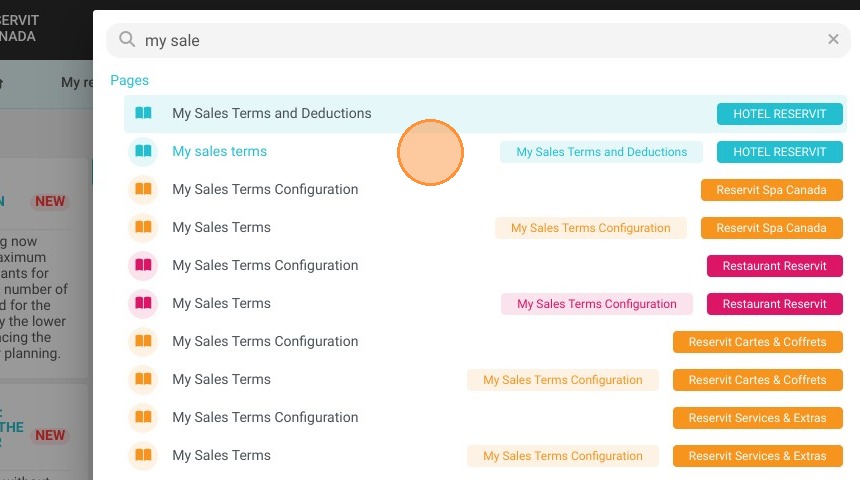Click the magnifier search icon
The height and width of the screenshot is (480, 860).
tap(127, 39)
